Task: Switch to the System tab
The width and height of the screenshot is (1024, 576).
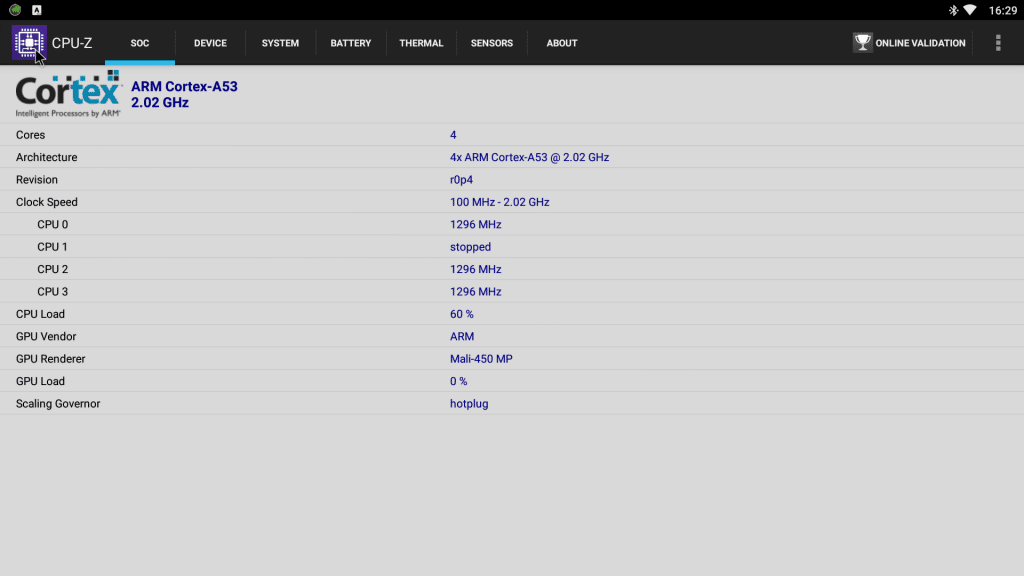Action: 280,43
